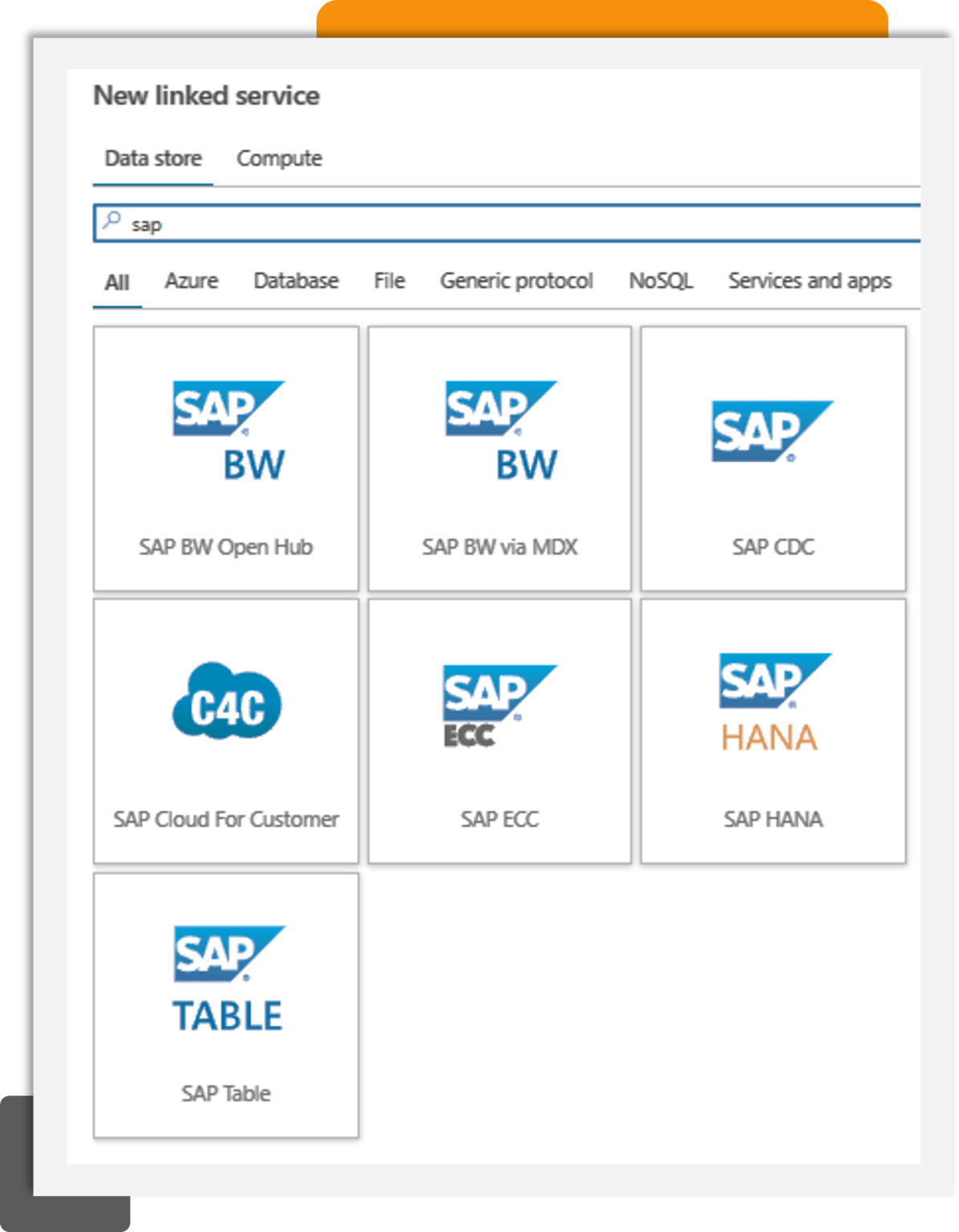Click the SAP HANA logo
Viewport: 959px width, 1232px height.
pos(773,703)
